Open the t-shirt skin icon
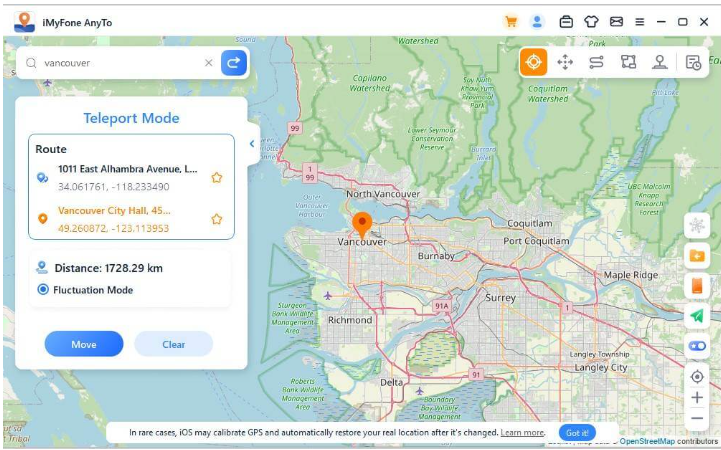721x450 pixels. tap(591, 22)
